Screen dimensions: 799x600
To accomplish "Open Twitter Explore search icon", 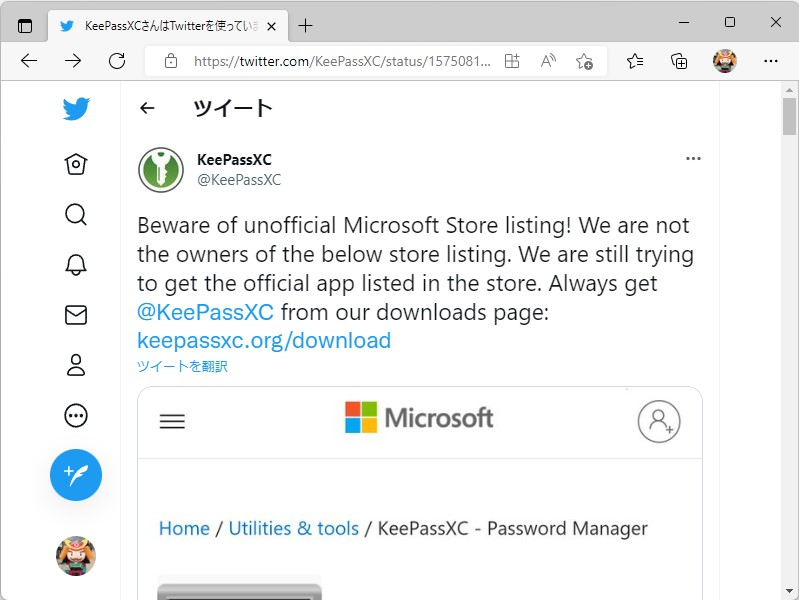I will [x=76, y=215].
